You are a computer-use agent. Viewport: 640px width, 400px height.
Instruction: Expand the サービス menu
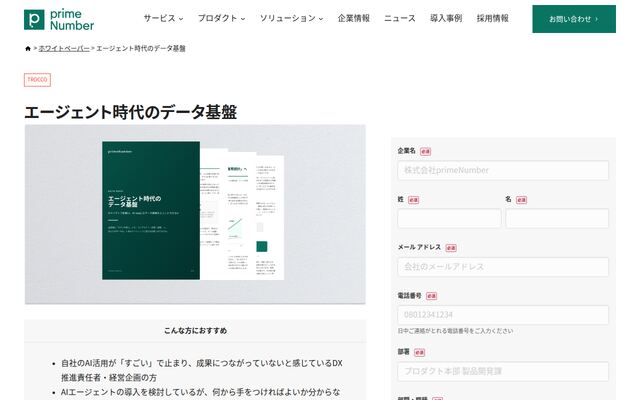tap(163, 18)
